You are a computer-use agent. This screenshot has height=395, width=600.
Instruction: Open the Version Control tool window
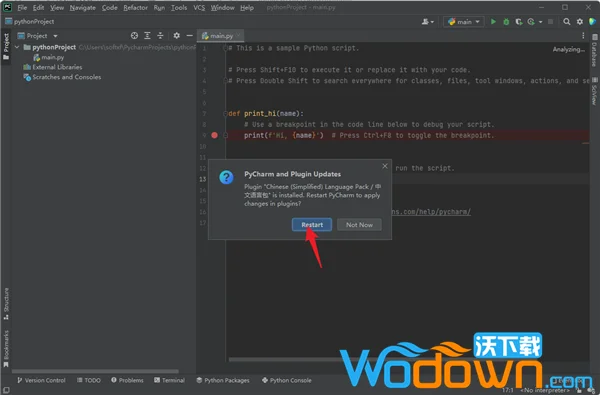click(41, 380)
